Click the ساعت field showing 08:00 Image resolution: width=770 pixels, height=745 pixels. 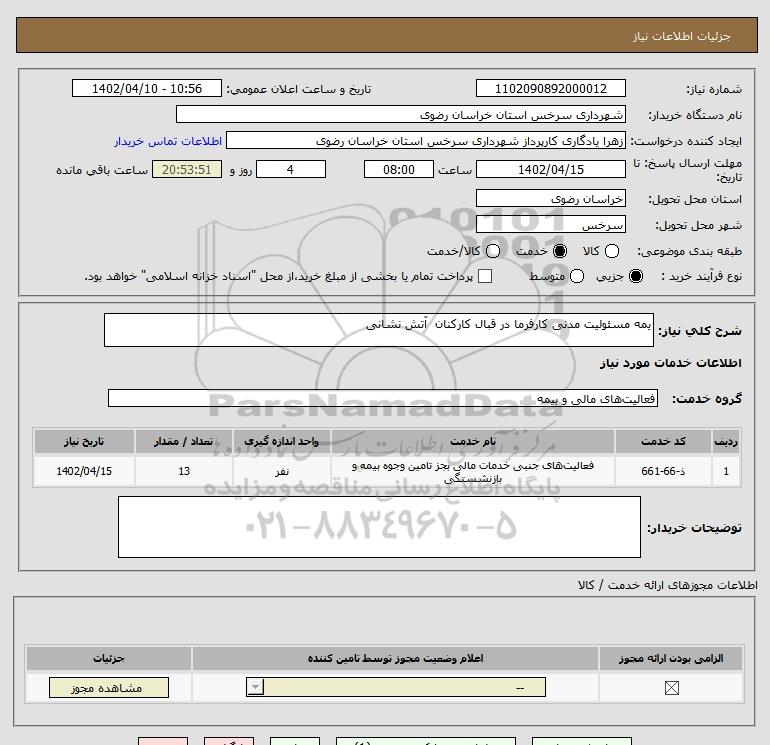[399, 169]
